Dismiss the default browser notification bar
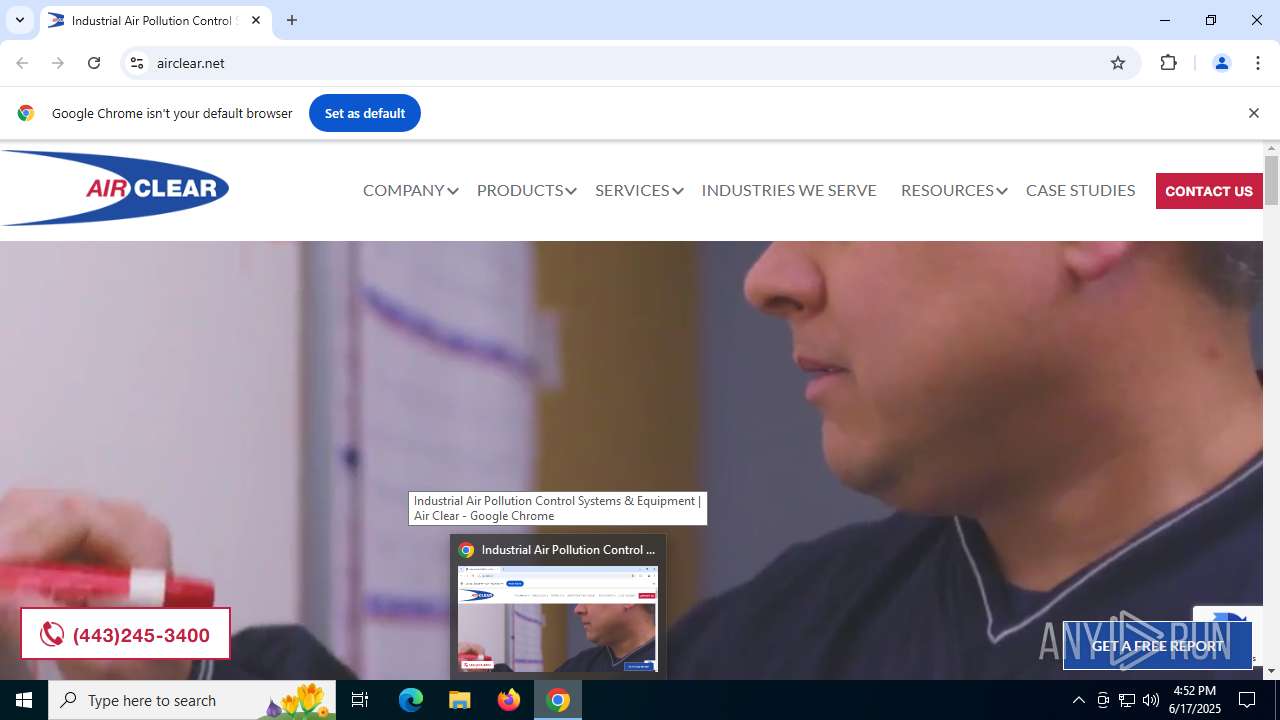Screen dimensions: 1280x720 tap(1253, 113)
